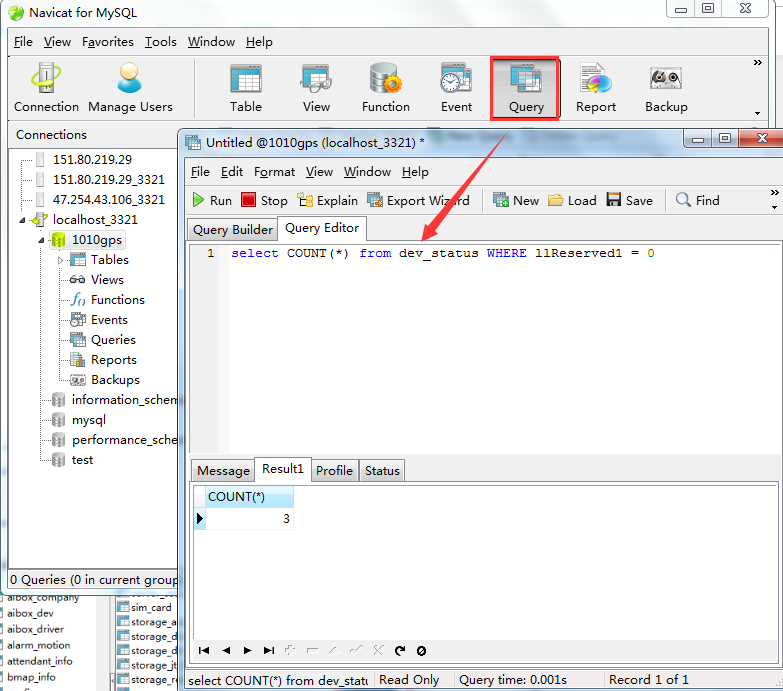Click into the SQL editor text line
Viewport: 783px width, 691px height.
point(442,254)
